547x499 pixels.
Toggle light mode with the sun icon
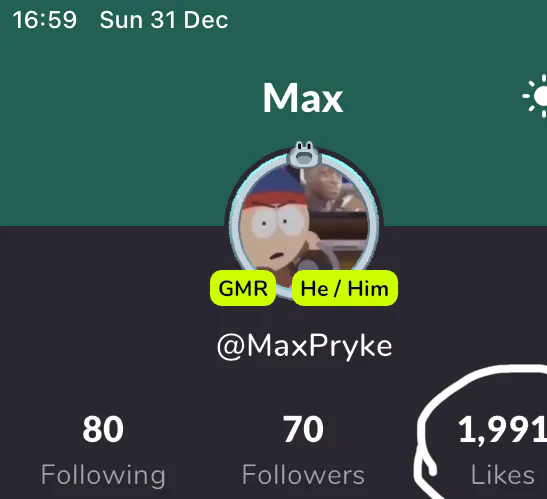pos(535,96)
